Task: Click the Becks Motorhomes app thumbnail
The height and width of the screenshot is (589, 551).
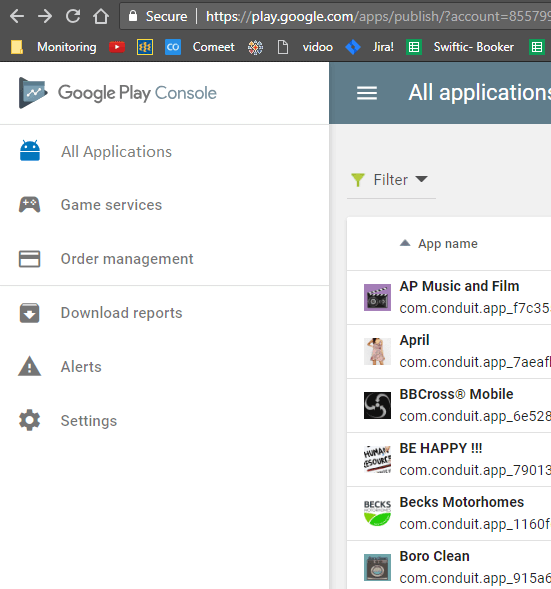Action: click(x=377, y=513)
